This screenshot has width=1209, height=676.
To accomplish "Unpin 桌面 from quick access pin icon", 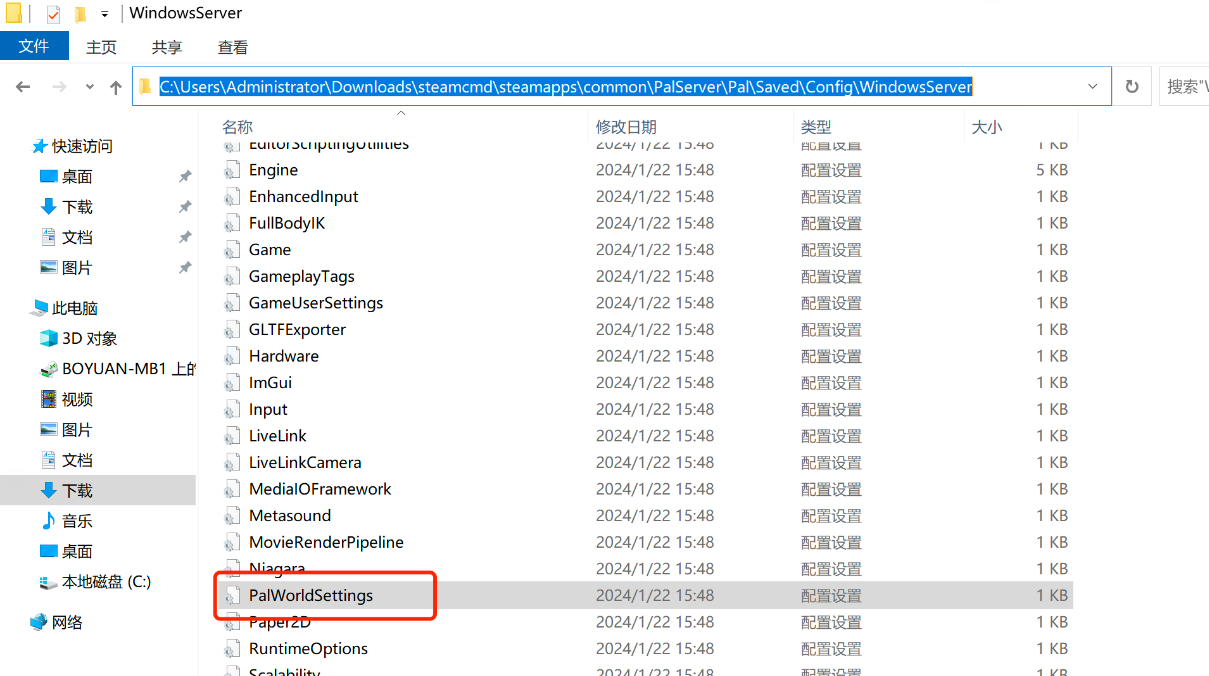I will tap(185, 177).
